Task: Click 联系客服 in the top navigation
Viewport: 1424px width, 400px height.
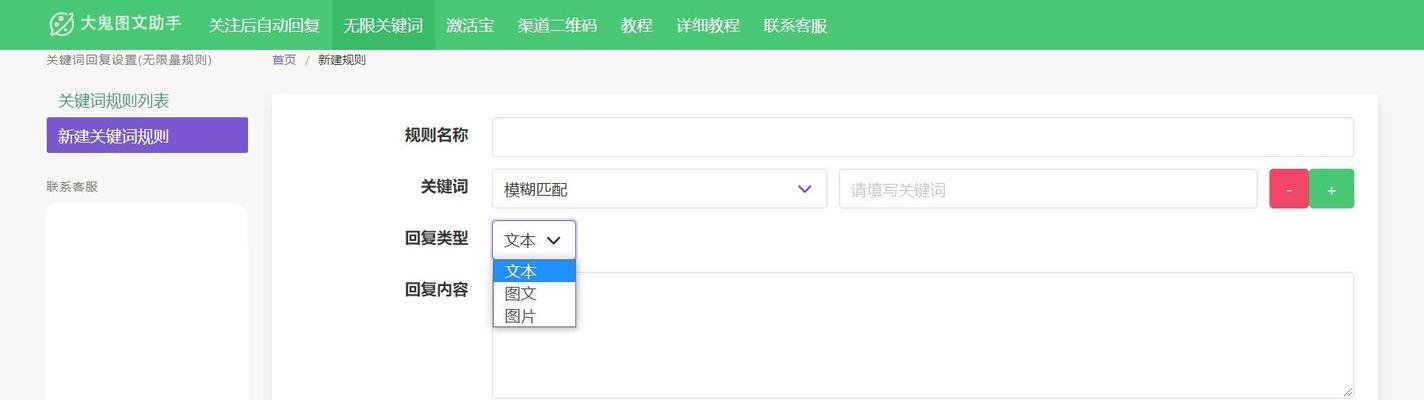Action: (795, 25)
